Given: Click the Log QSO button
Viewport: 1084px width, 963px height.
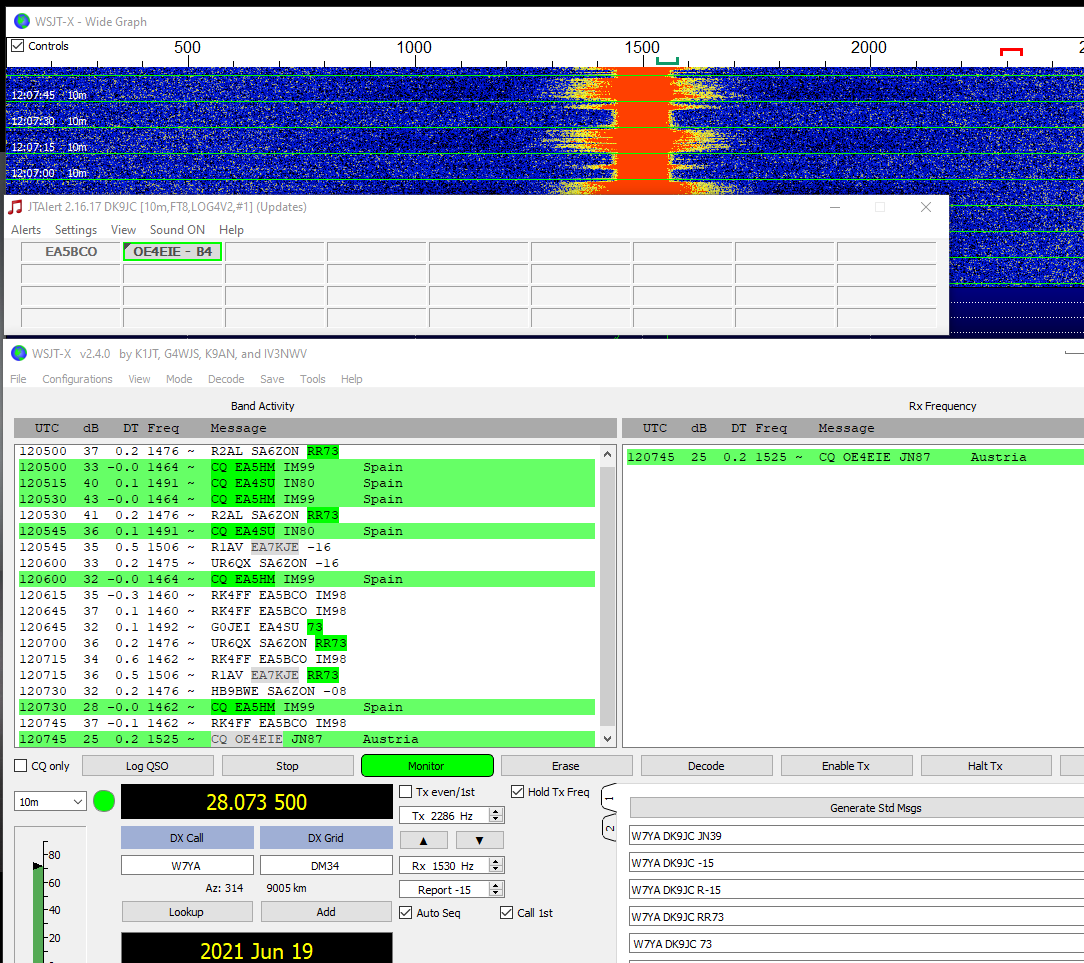Looking at the screenshot, I should tap(147, 766).
